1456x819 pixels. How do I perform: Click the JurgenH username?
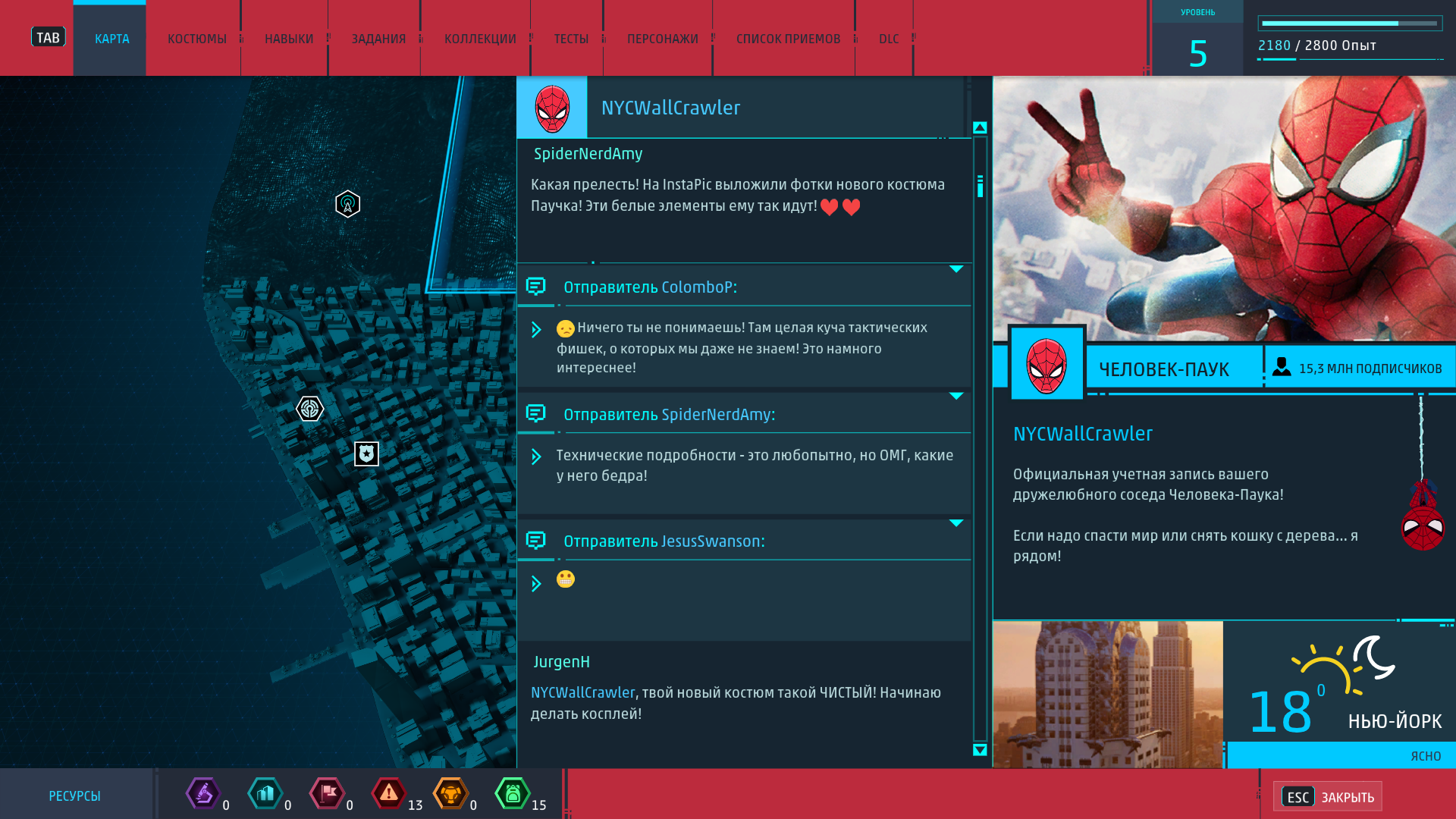pos(561,662)
